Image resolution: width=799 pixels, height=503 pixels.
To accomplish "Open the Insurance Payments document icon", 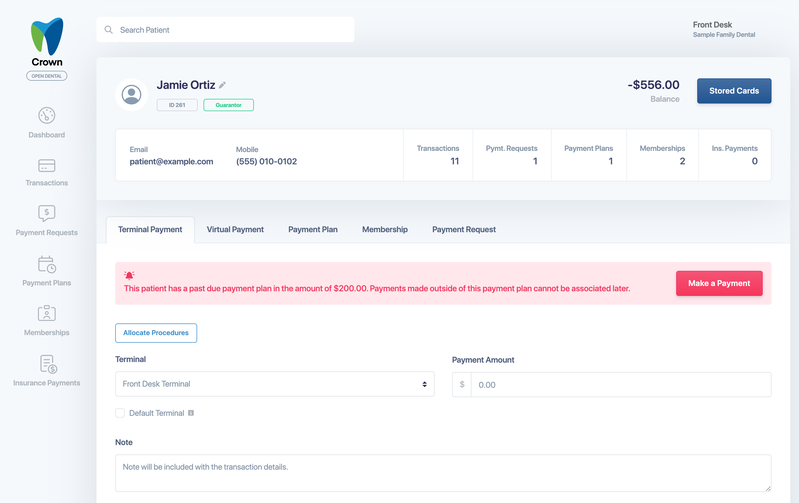I will pyautogui.click(x=48, y=364).
